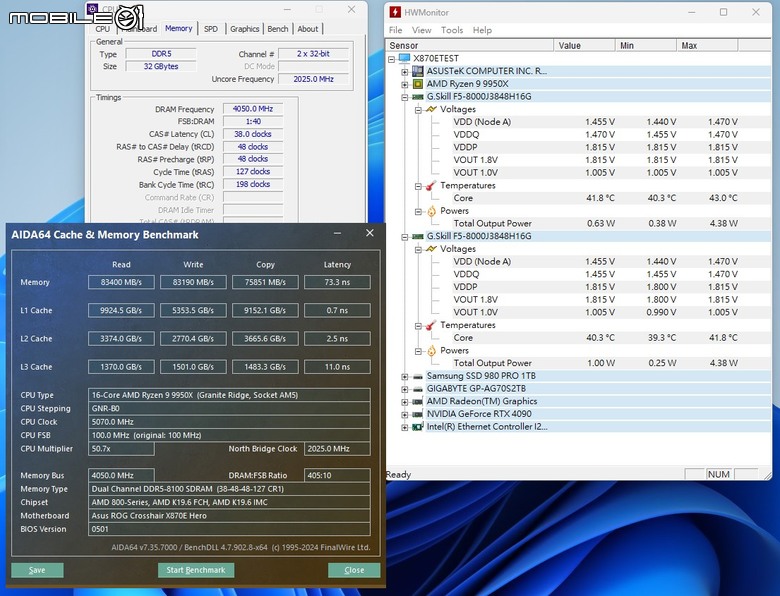Image resolution: width=780 pixels, height=596 pixels.
Task: Select the Memory tab in CPU-Z
Action: click(x=179, y=28)
